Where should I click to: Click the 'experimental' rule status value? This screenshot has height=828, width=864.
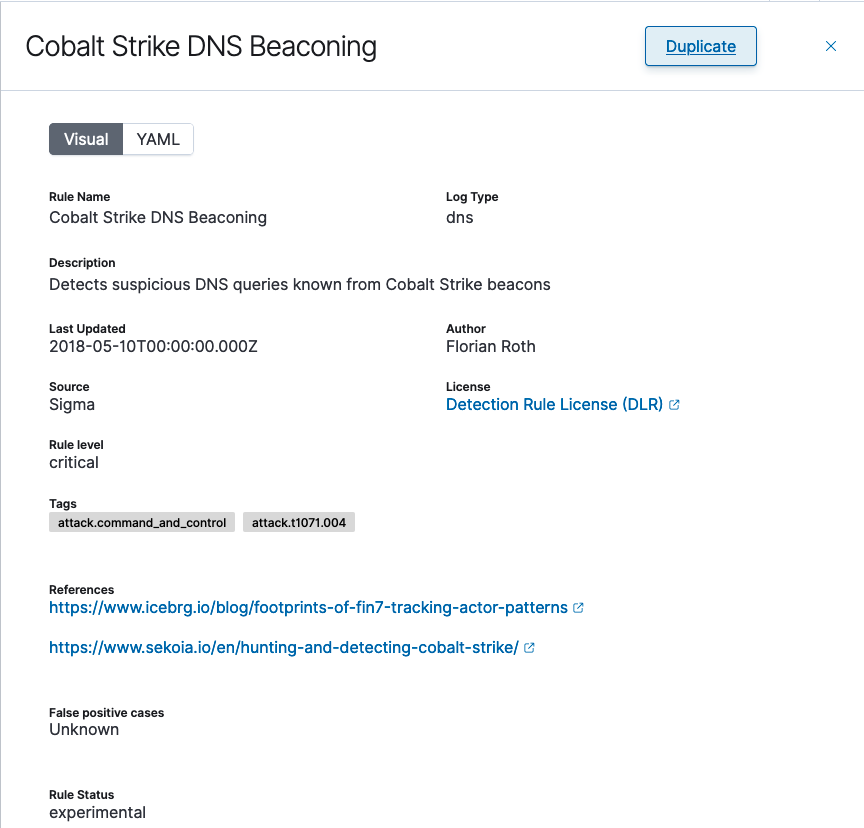point(97,813)
